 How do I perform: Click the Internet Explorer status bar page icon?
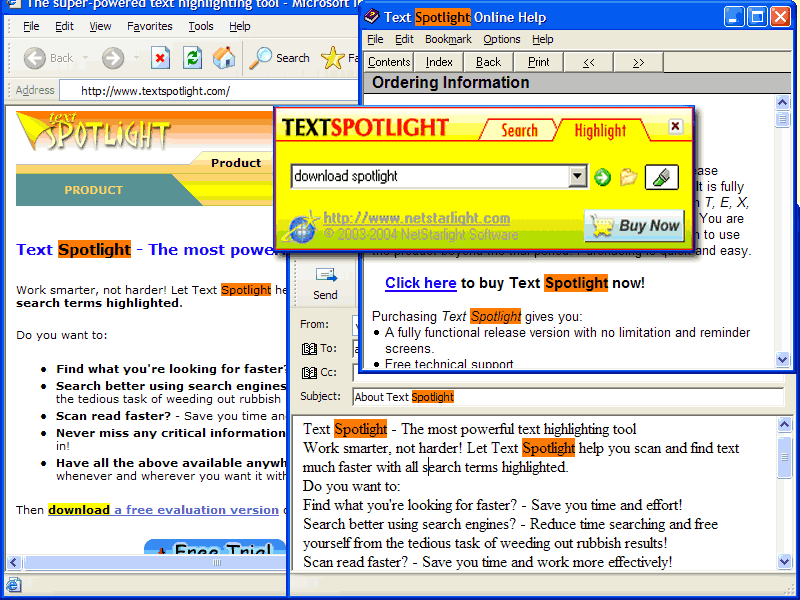14,585
